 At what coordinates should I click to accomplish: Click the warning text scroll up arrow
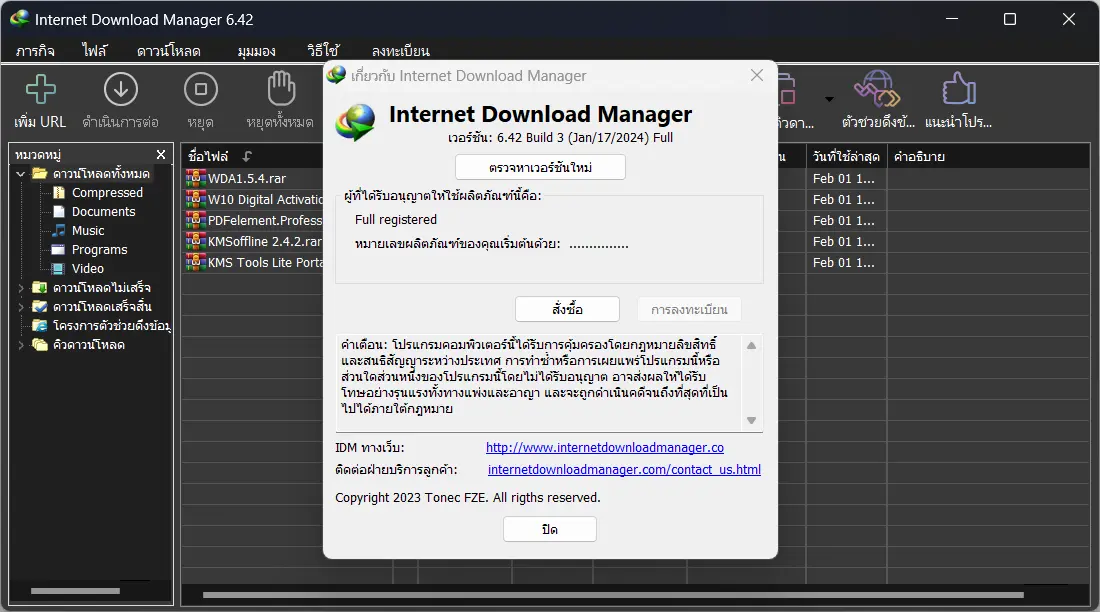click(751, 345)
